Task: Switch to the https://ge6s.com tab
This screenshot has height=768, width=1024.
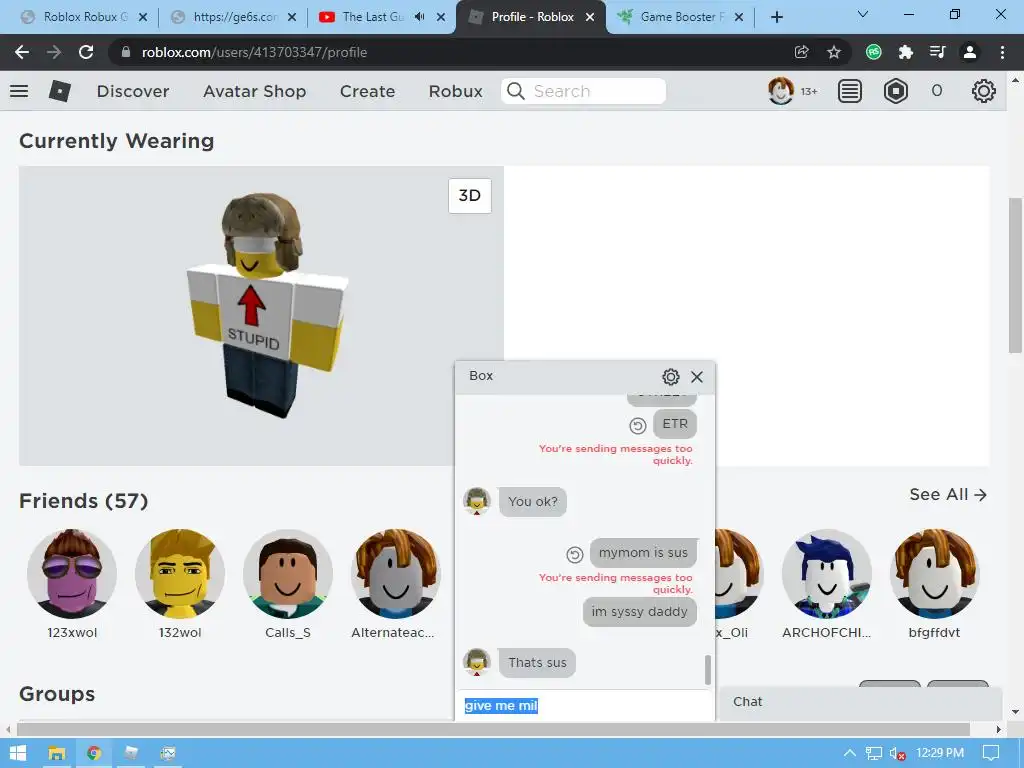Action: (234, 17)
